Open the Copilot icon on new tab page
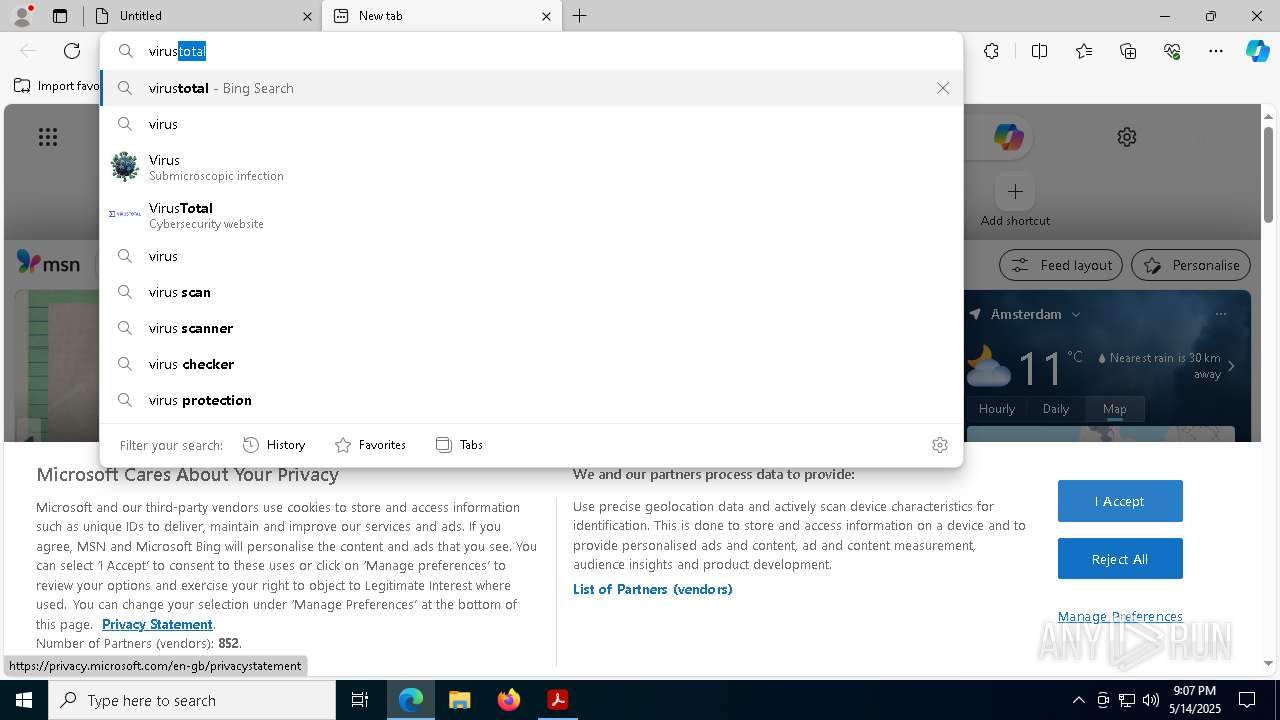 pos(1008,137)
